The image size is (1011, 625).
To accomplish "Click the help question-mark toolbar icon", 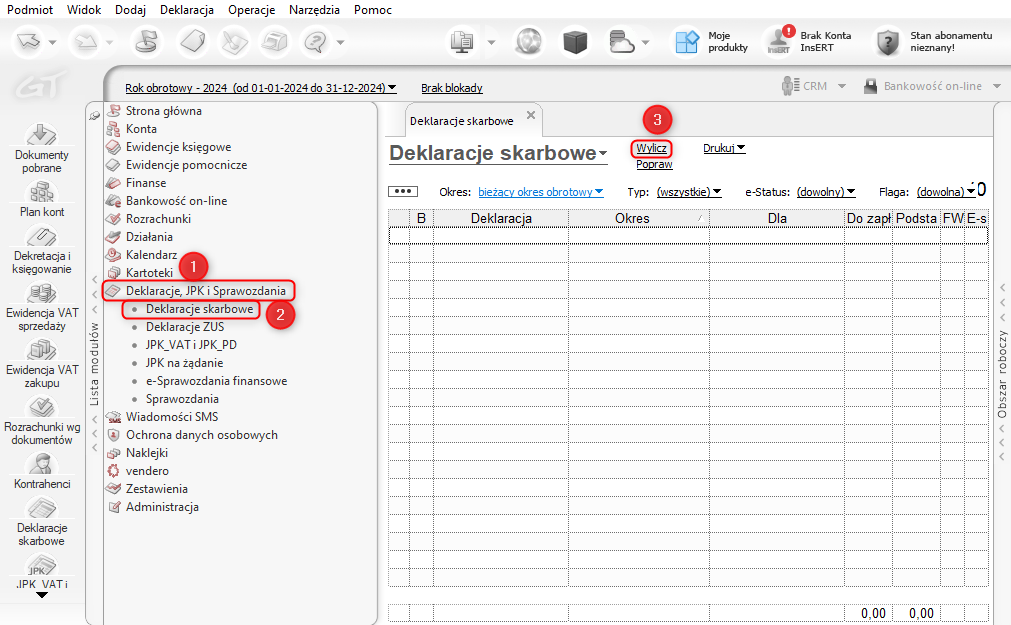I will click(x=315, y=42).
